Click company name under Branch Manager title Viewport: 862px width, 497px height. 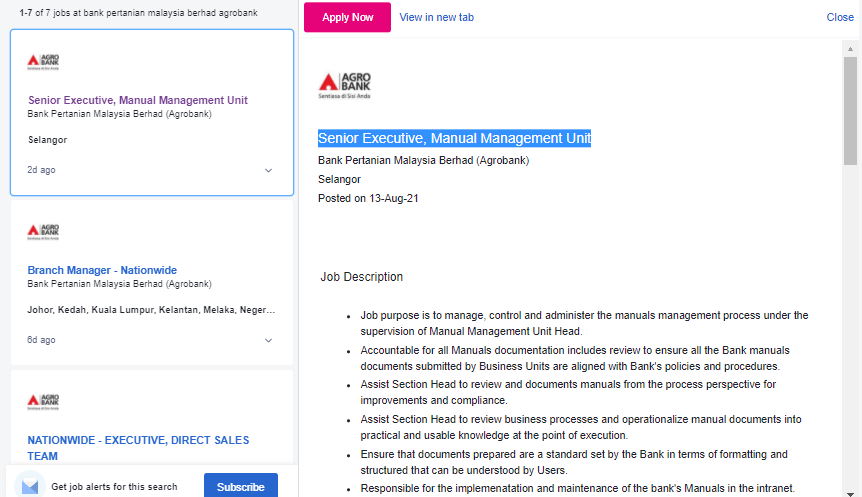tap(119, 284)
